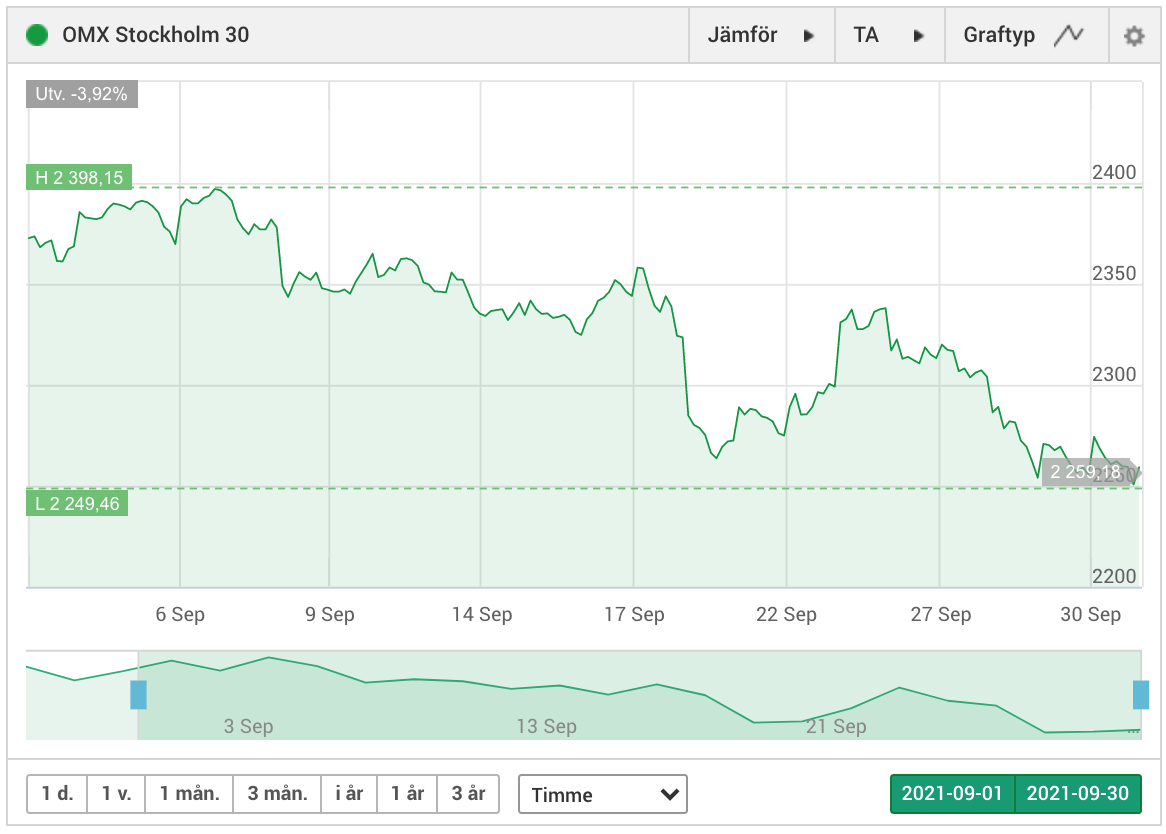Click the H 2 398,15 high label
This screenshot has height=834, width=1166.
click(x=79, y=178)
